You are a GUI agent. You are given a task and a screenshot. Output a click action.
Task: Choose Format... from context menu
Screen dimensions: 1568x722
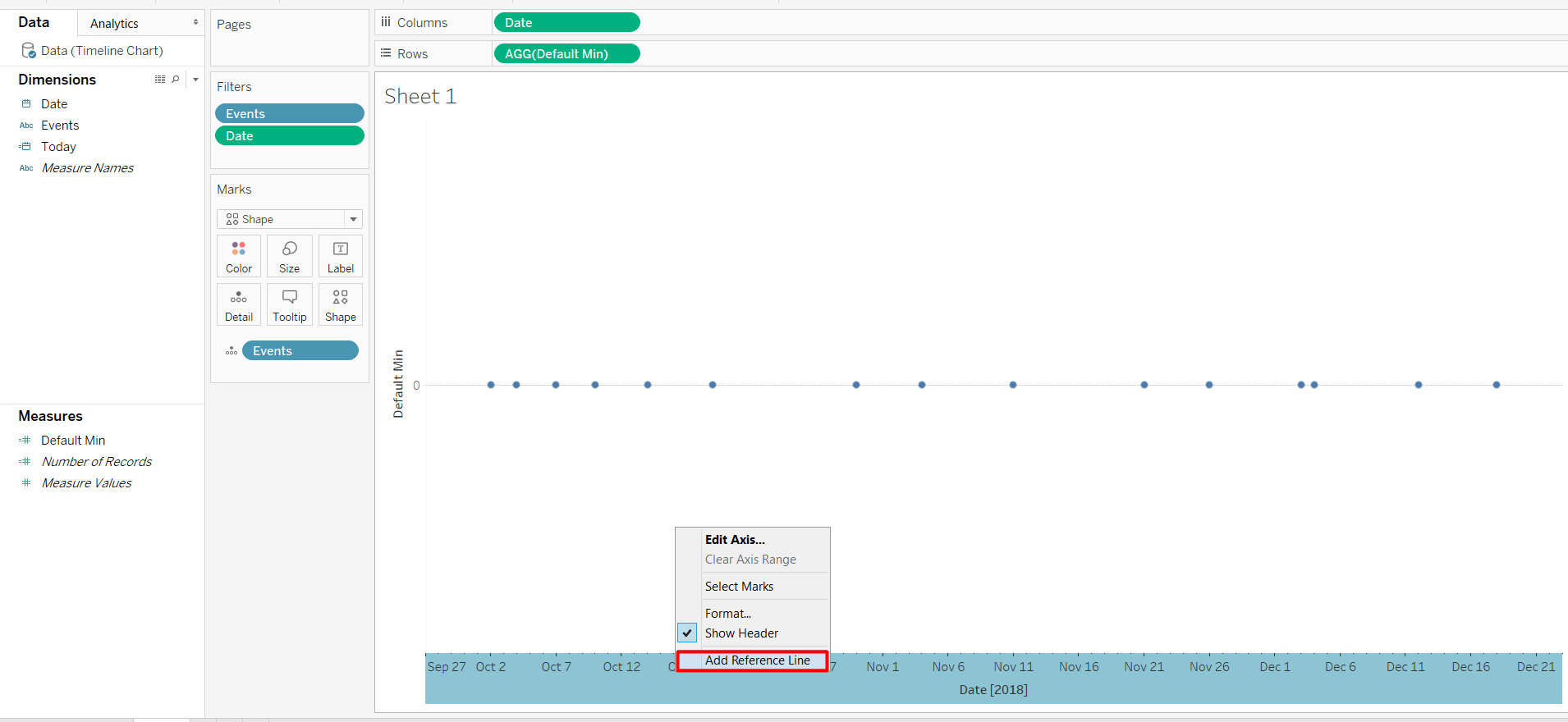(728, 614)
